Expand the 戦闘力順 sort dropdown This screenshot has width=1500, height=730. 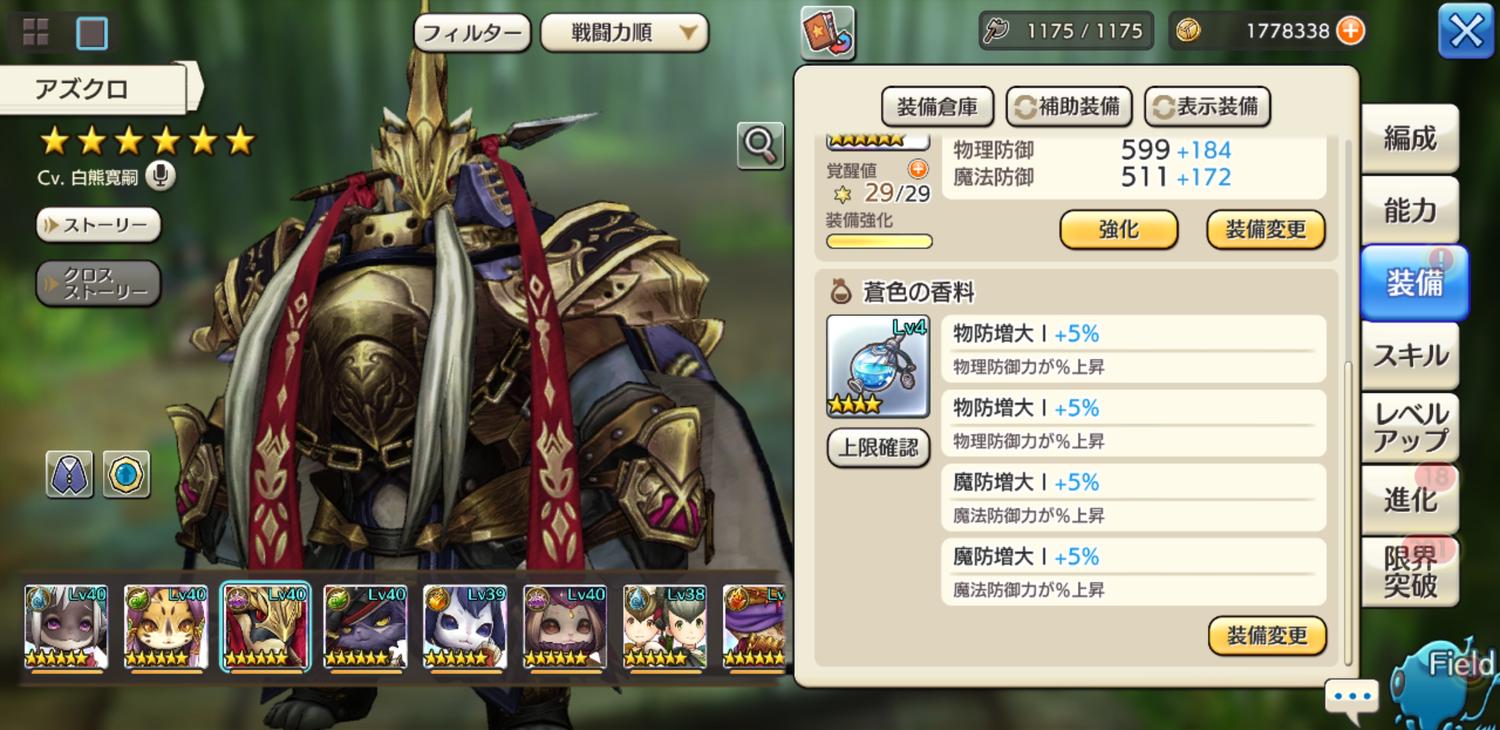624,33
